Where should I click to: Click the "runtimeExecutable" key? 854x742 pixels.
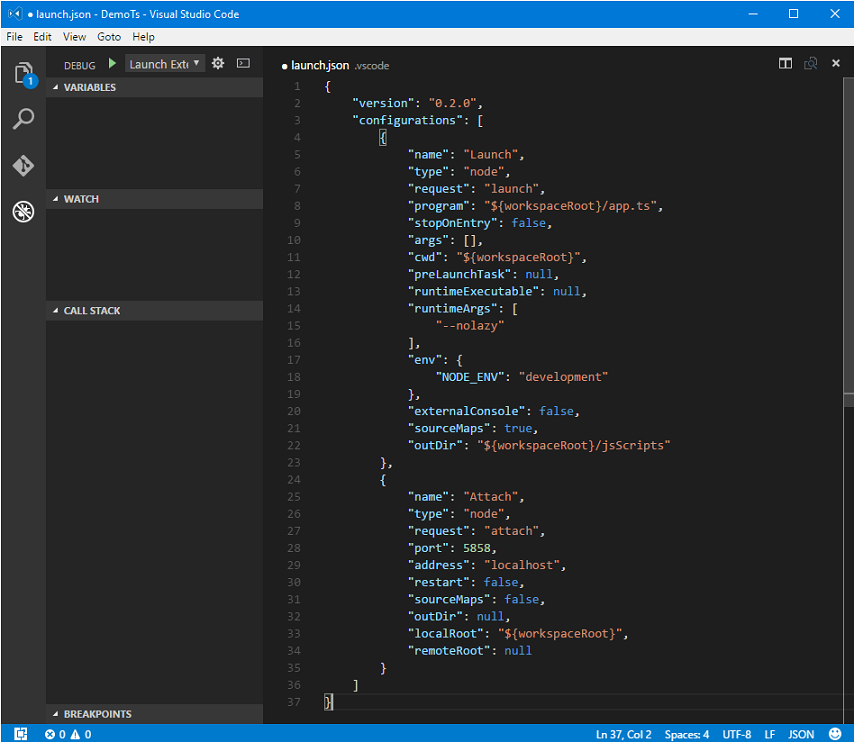[473, 291]
